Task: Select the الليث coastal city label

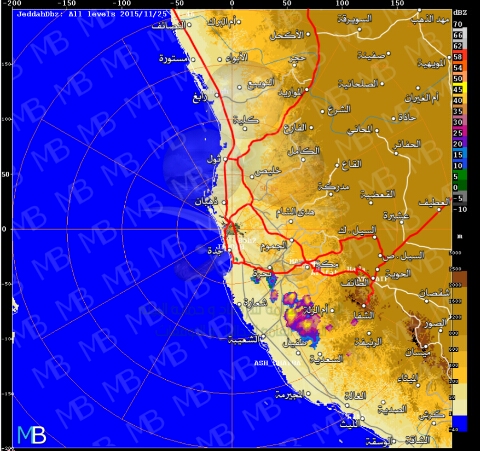Action: [x=350, y=424]
